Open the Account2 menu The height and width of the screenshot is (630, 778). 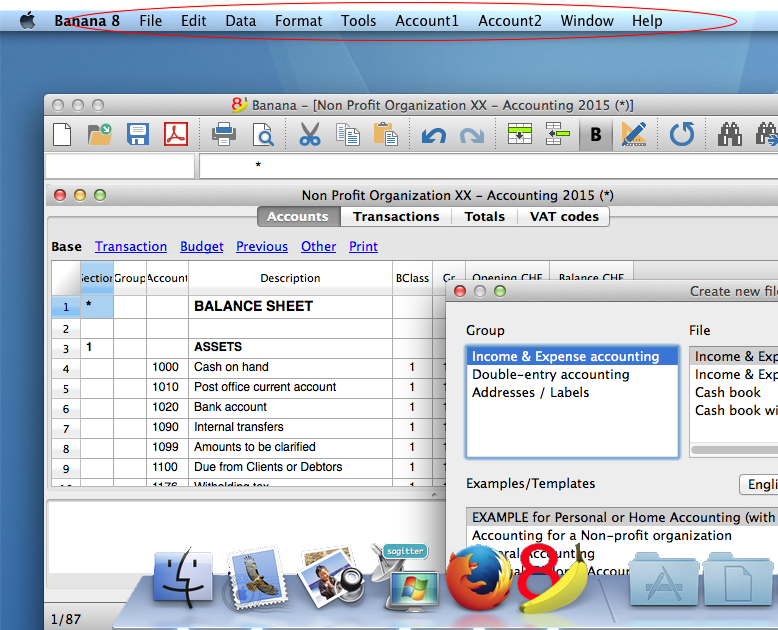pos(510,21)
